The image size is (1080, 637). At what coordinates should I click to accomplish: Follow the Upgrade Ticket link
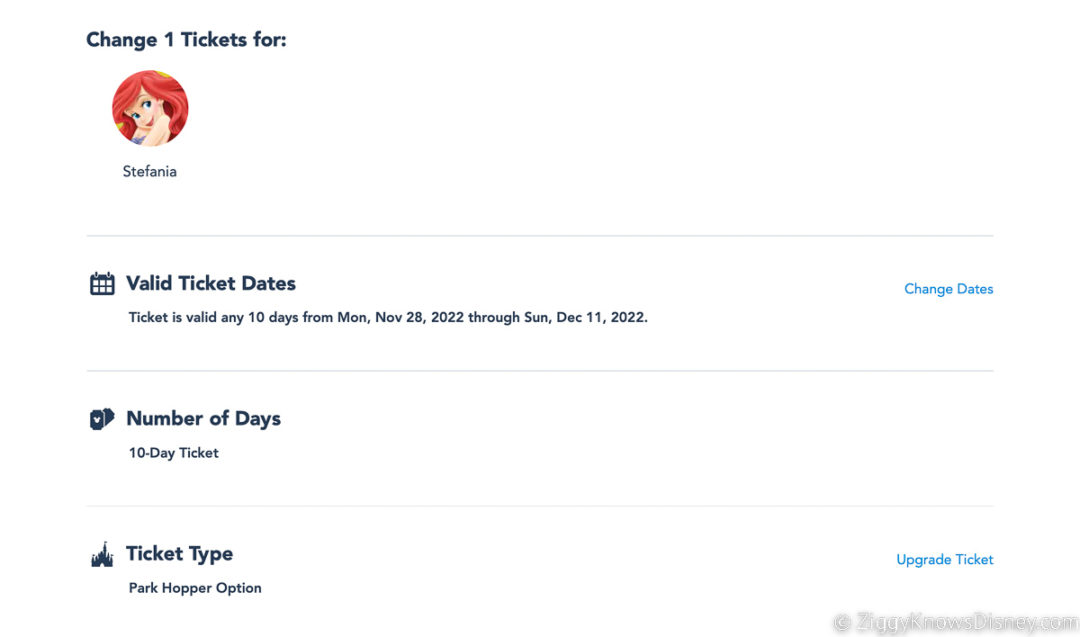click(x=944, y=560)
